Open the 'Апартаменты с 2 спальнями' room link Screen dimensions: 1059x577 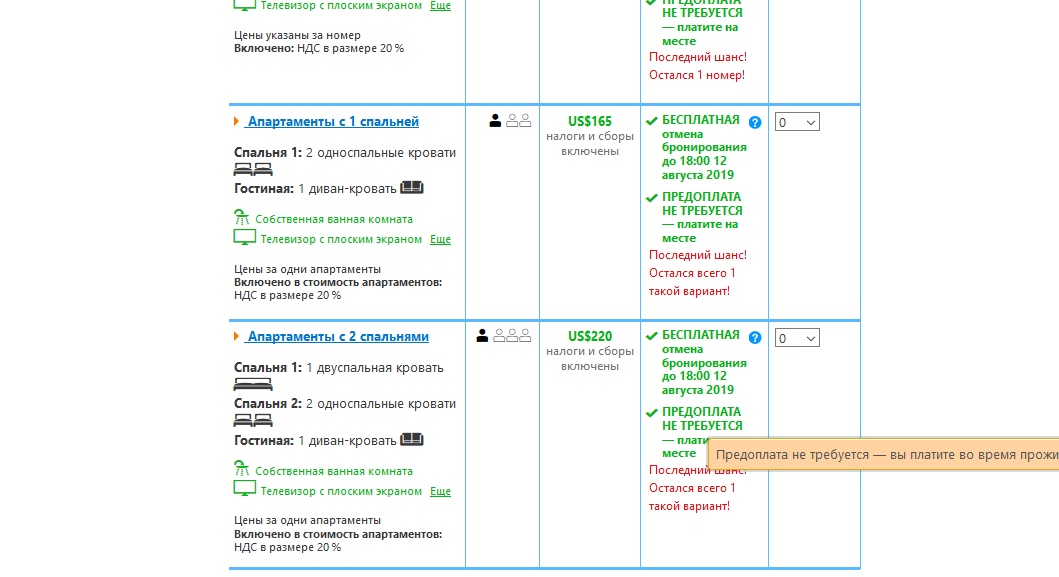point(338,337)
